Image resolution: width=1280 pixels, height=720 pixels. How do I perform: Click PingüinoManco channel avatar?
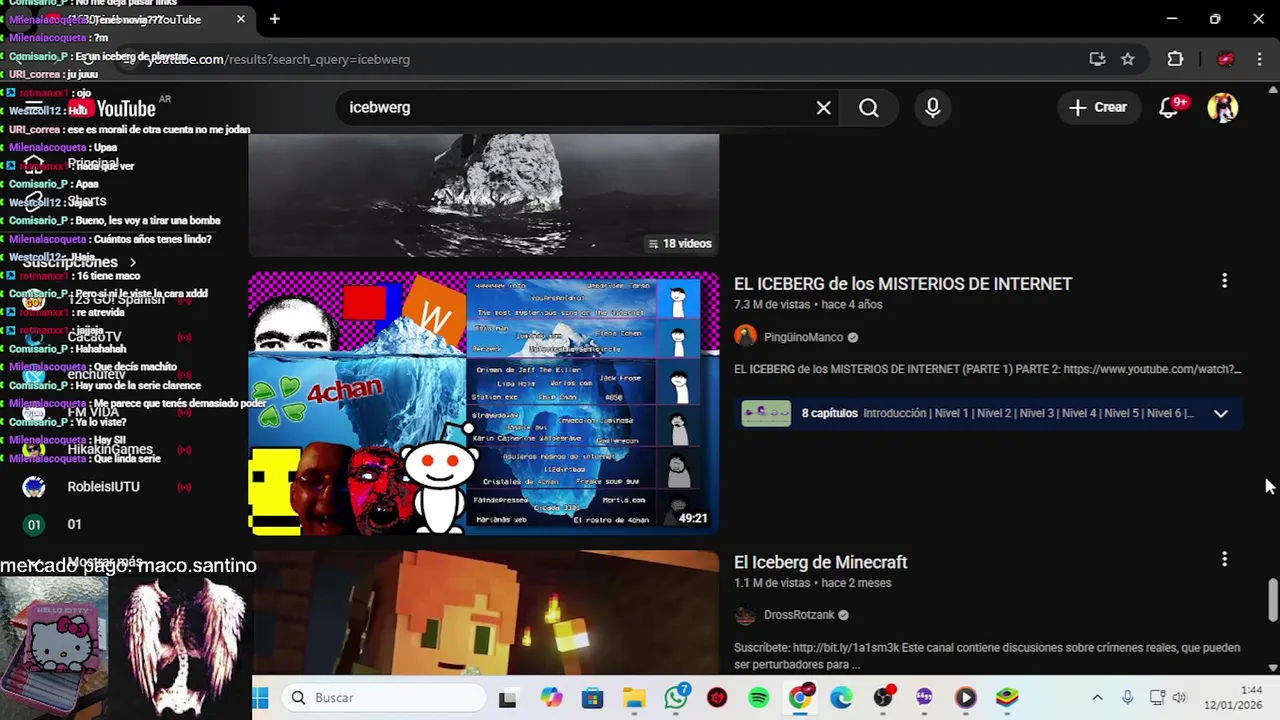pos(745,336)
